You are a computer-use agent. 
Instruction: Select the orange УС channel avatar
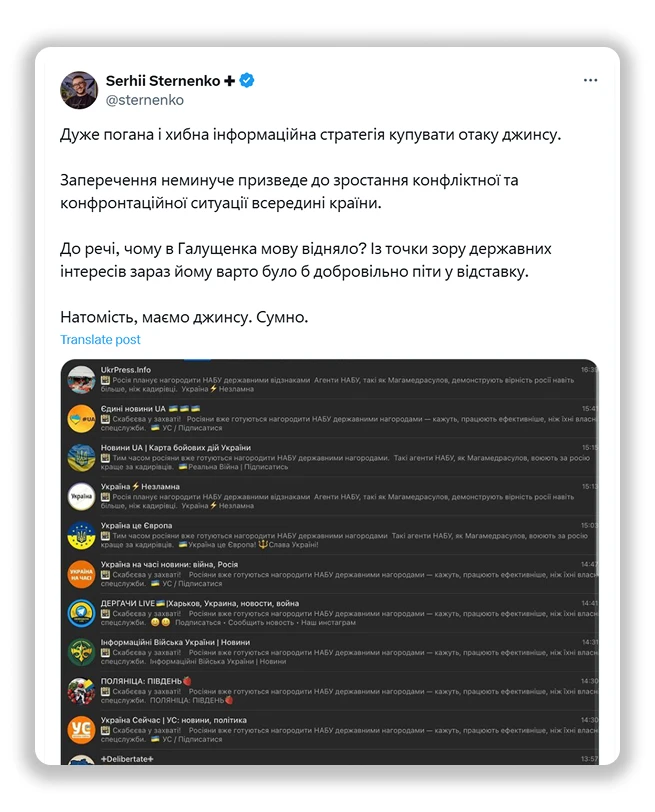point(81,730)
